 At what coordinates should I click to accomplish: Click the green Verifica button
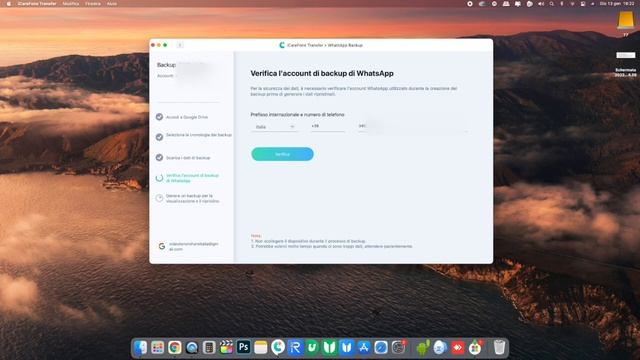point(282,154)
